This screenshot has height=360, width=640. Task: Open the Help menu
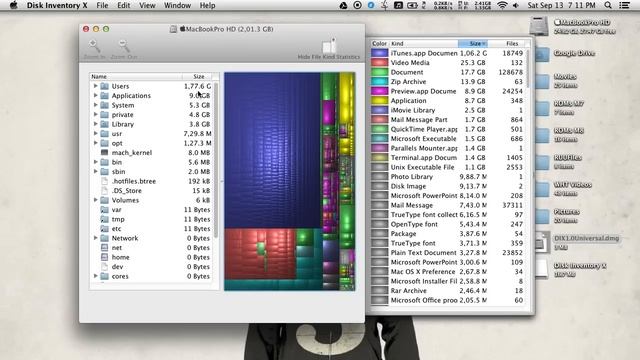click(x=207, y=5)
